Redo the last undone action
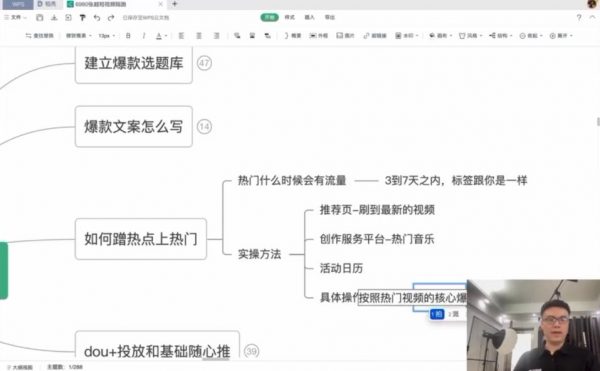 click(x=111, y=18)
